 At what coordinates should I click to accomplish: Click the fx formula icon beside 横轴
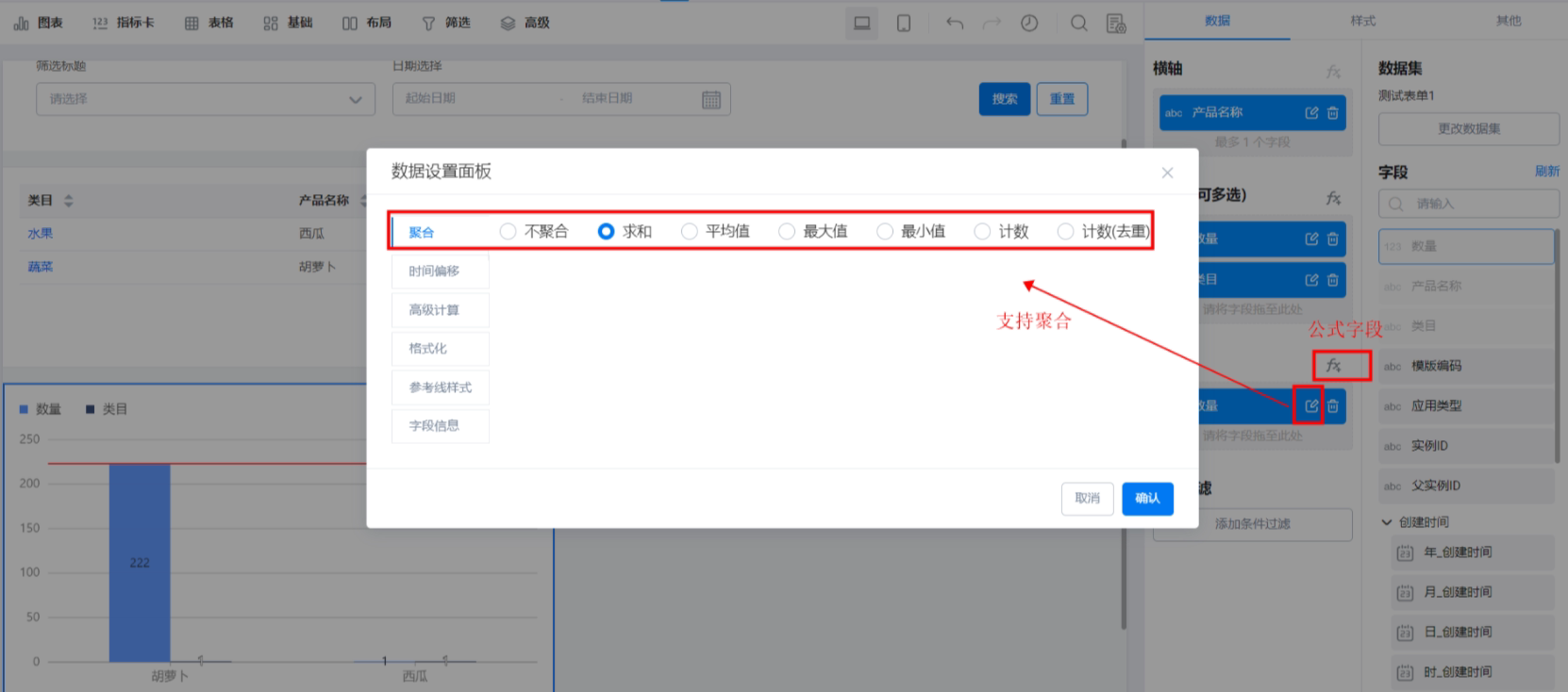click(1333, 71)
